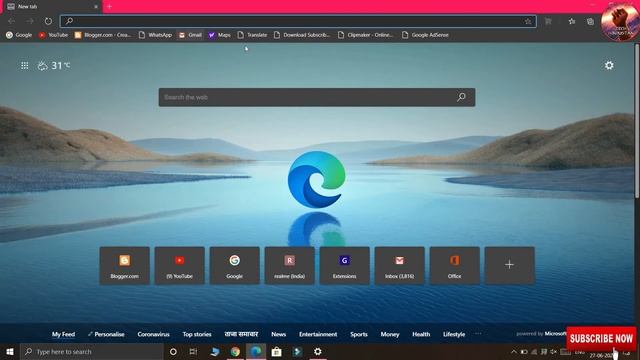Open the Download Subscrib... bookmark

coord(302,35)
